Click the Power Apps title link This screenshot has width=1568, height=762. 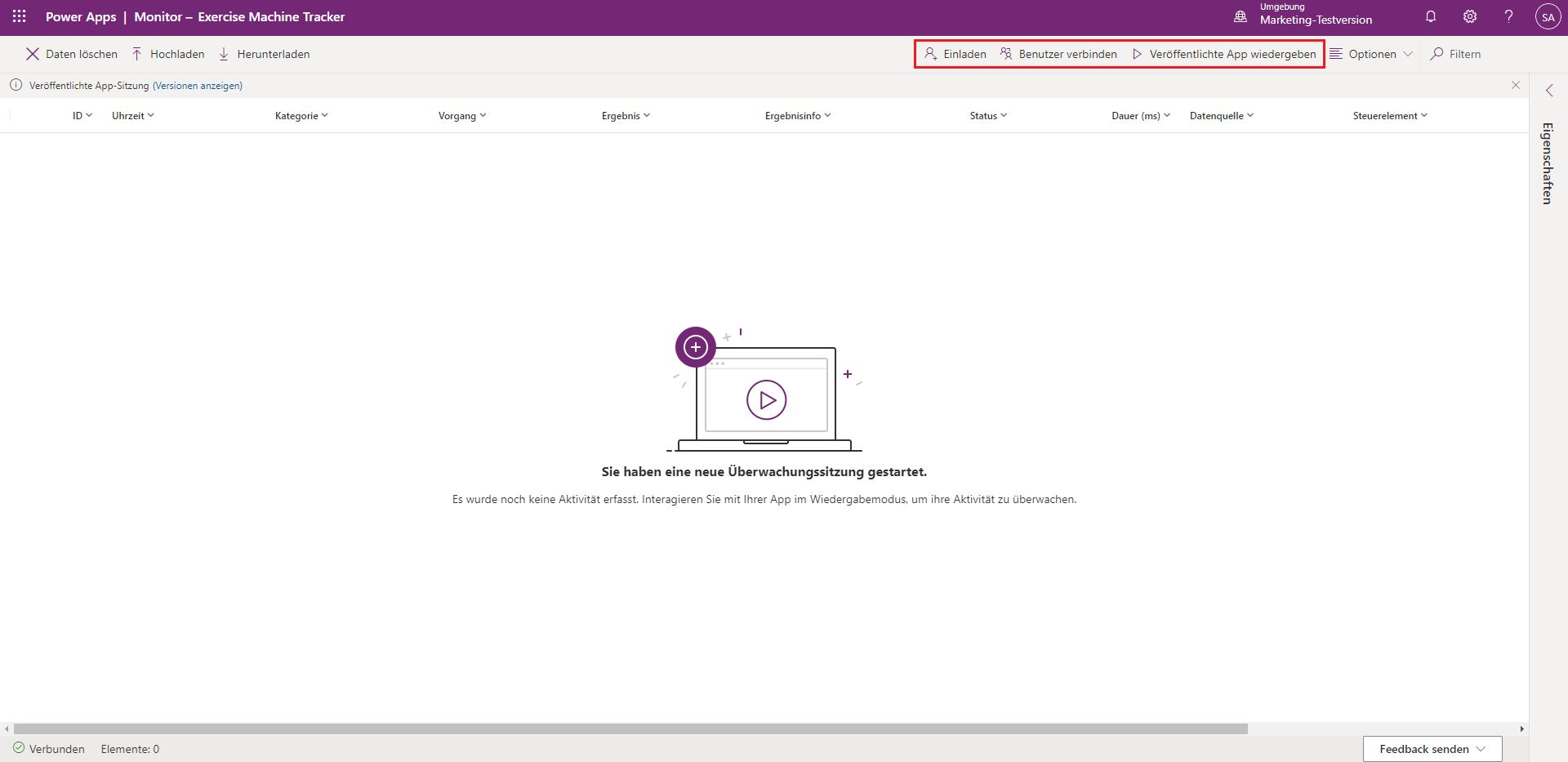click(81, 16)
